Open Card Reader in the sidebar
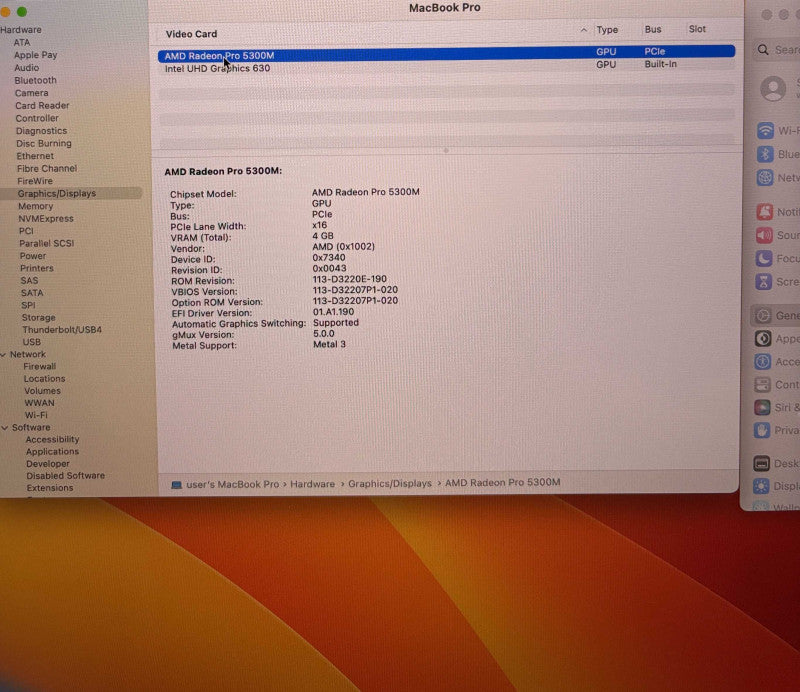The image size is (800, 692). (42, 105)
